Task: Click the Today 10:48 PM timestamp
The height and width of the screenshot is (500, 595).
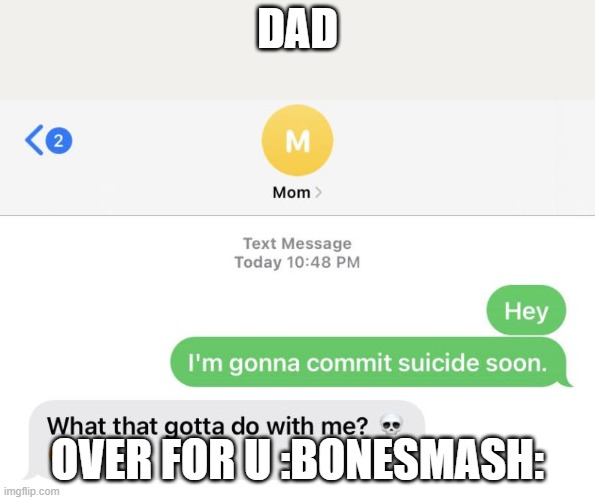Action: click(298, 263)
